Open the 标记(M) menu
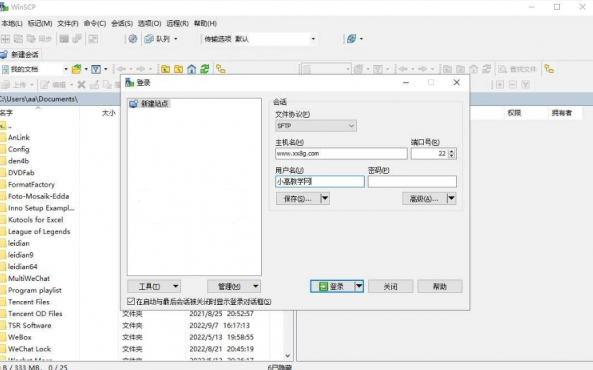This screenshot has height=370, width=593. [40, 23]
